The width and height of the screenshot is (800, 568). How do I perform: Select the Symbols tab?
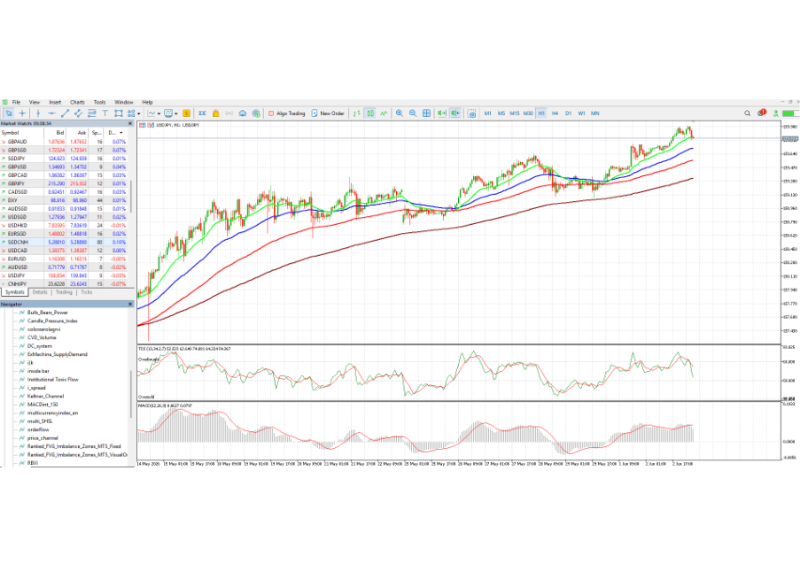15,292
